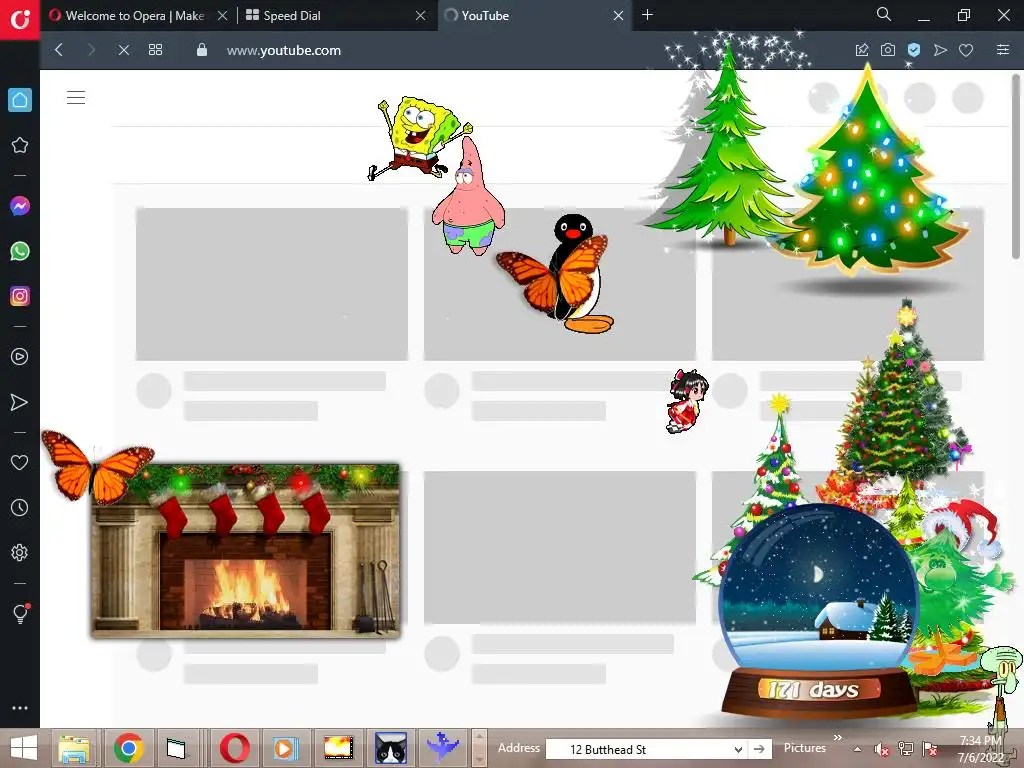Viewport: 1024px width, 768px height.
Task: Open sidebar setup three-dots menu
Action: point(20,708)
